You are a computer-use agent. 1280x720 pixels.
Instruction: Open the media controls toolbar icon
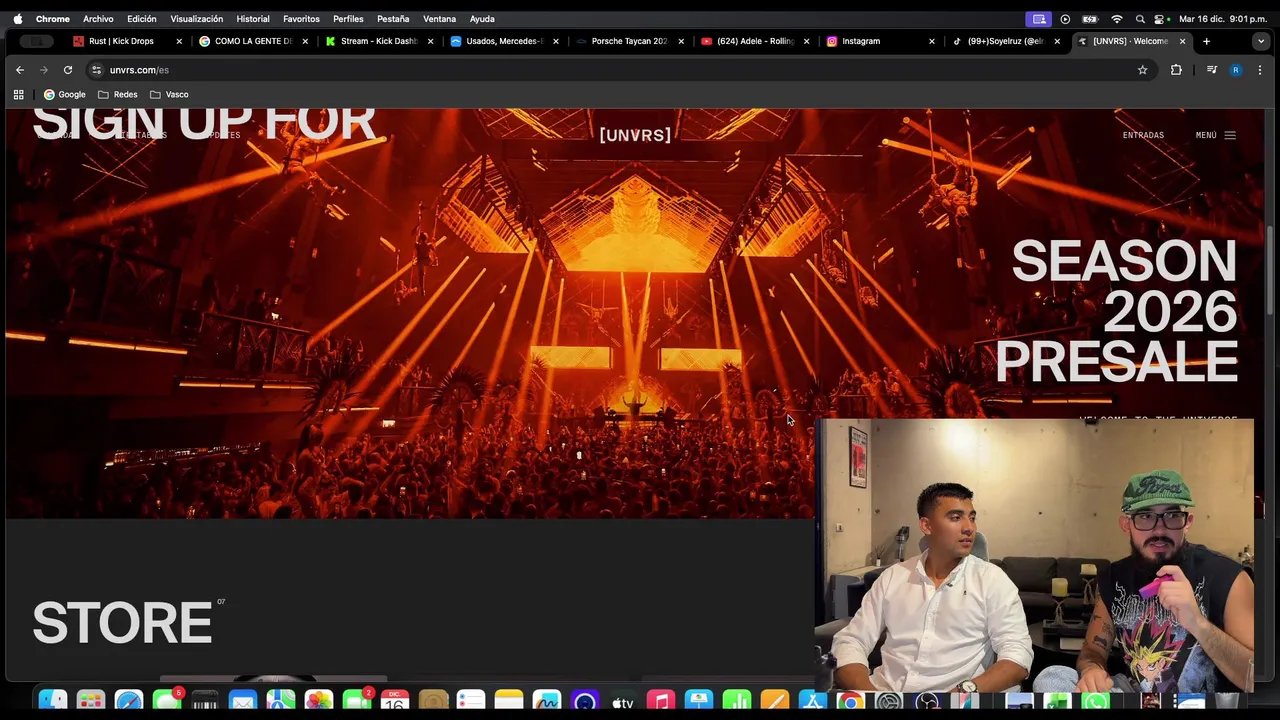click(1211, 70)
